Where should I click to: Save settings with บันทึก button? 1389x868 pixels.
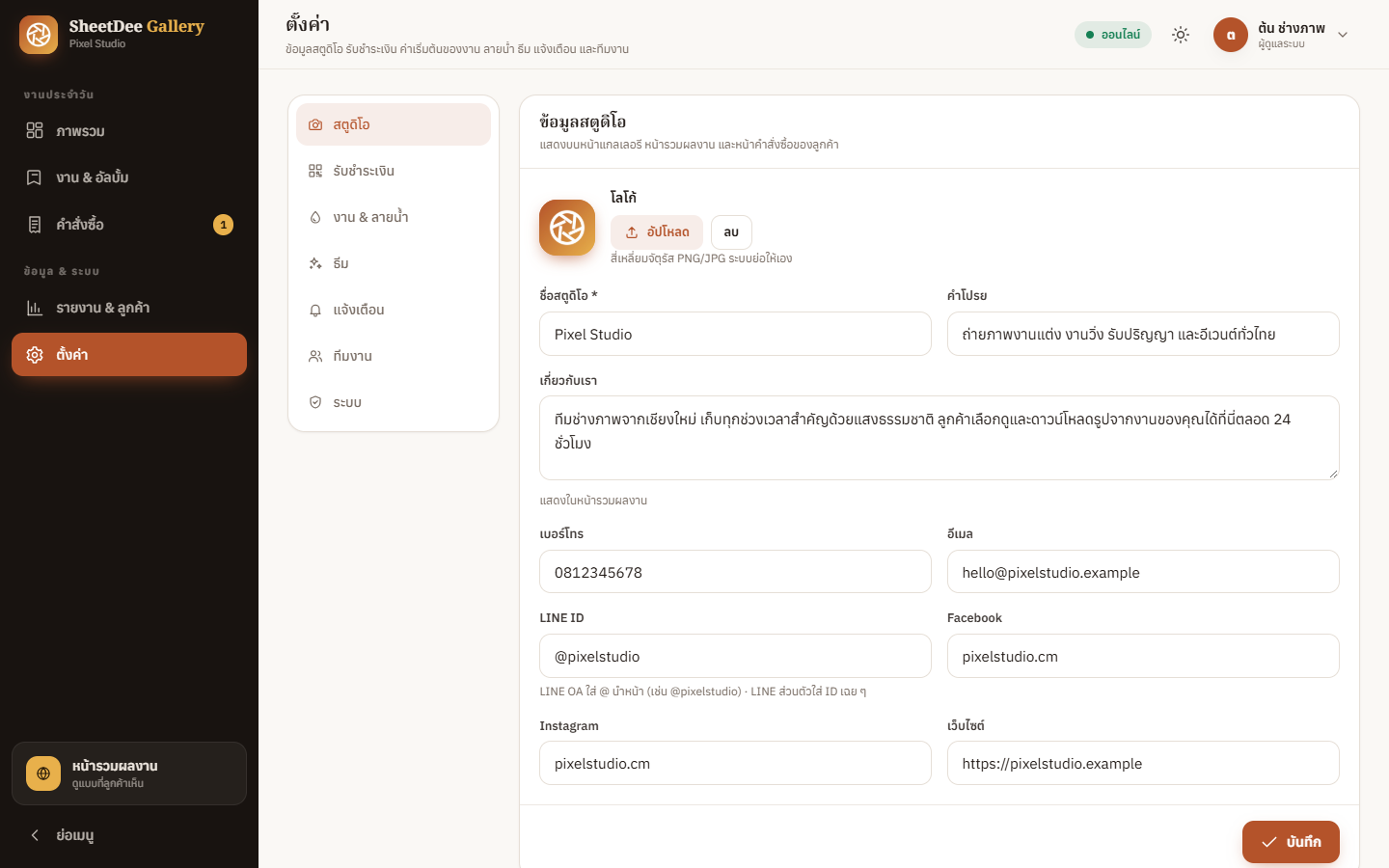click(x=1291, y=842)
